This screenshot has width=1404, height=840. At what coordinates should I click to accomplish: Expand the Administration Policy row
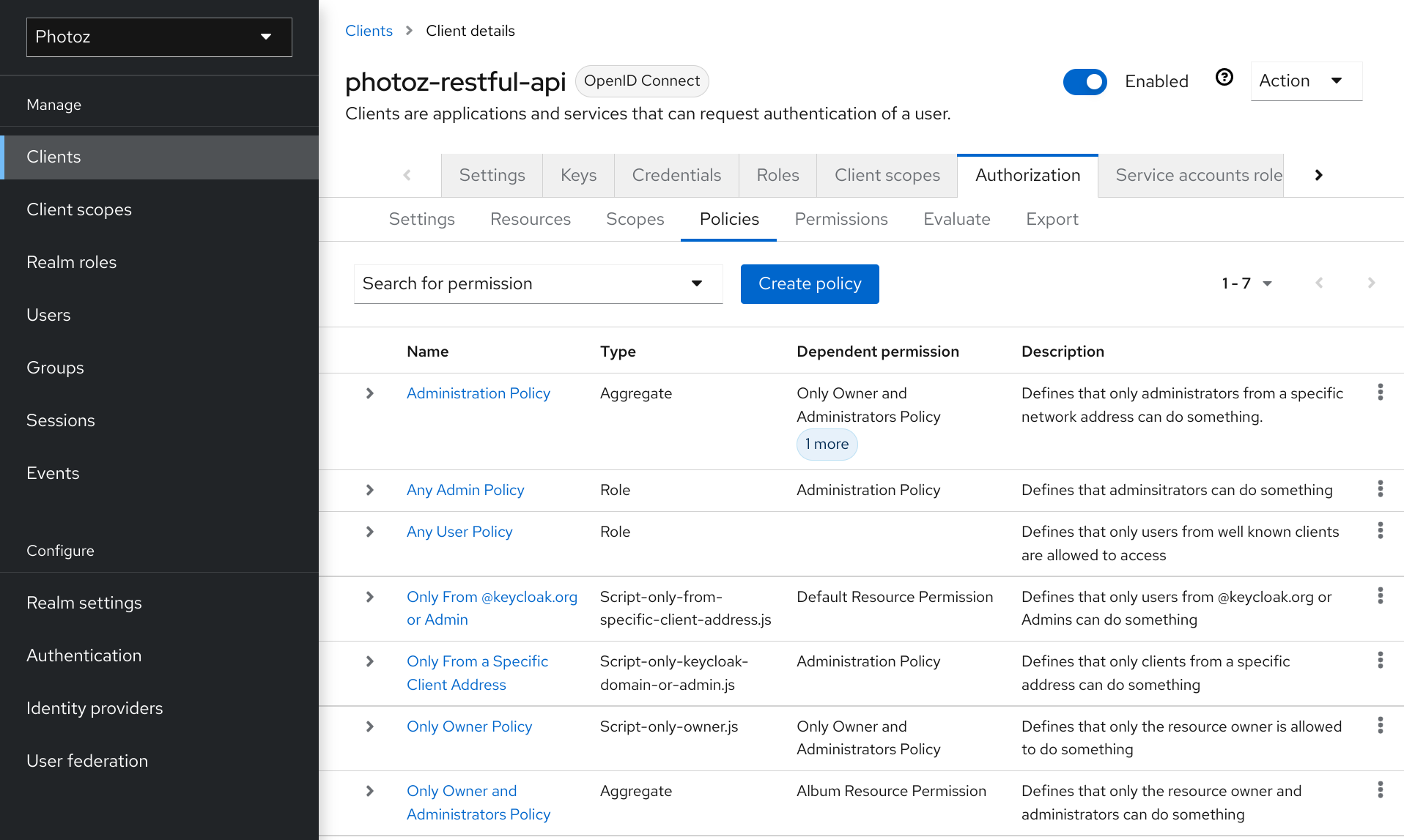pyautogui.click(x=370, y=393)
